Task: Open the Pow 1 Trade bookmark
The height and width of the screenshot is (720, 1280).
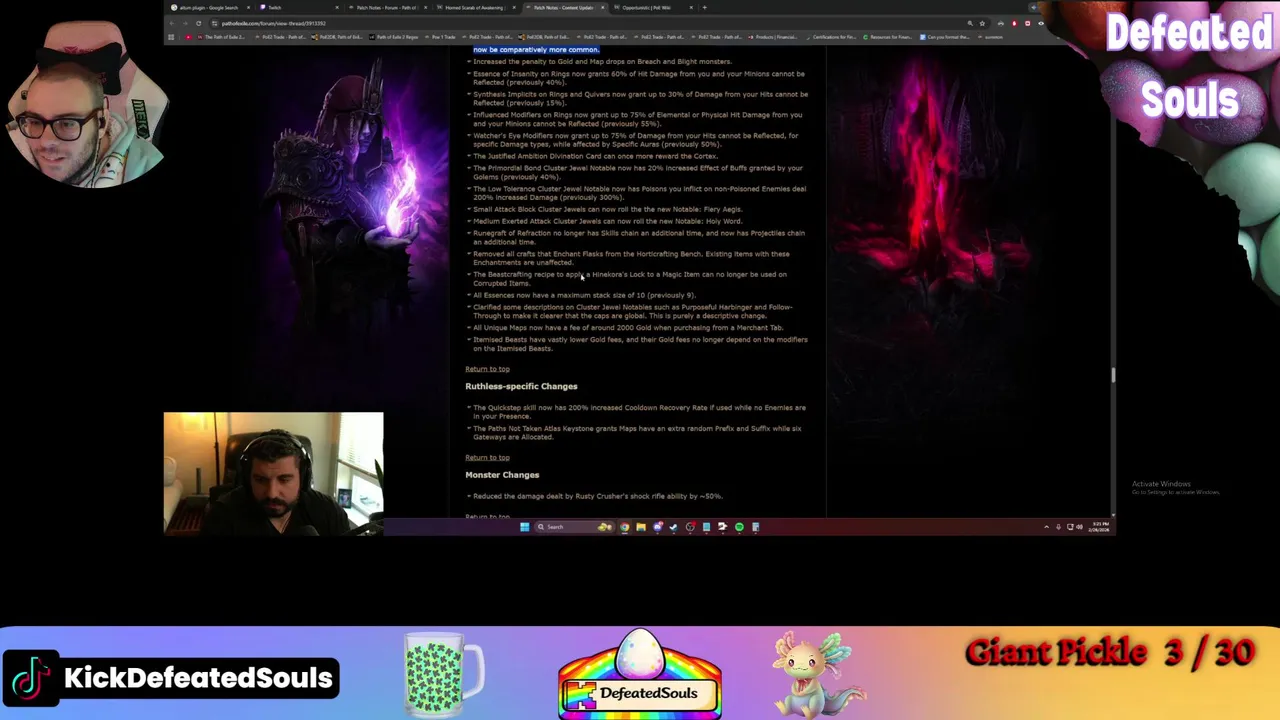Action: tap(440, 37)
